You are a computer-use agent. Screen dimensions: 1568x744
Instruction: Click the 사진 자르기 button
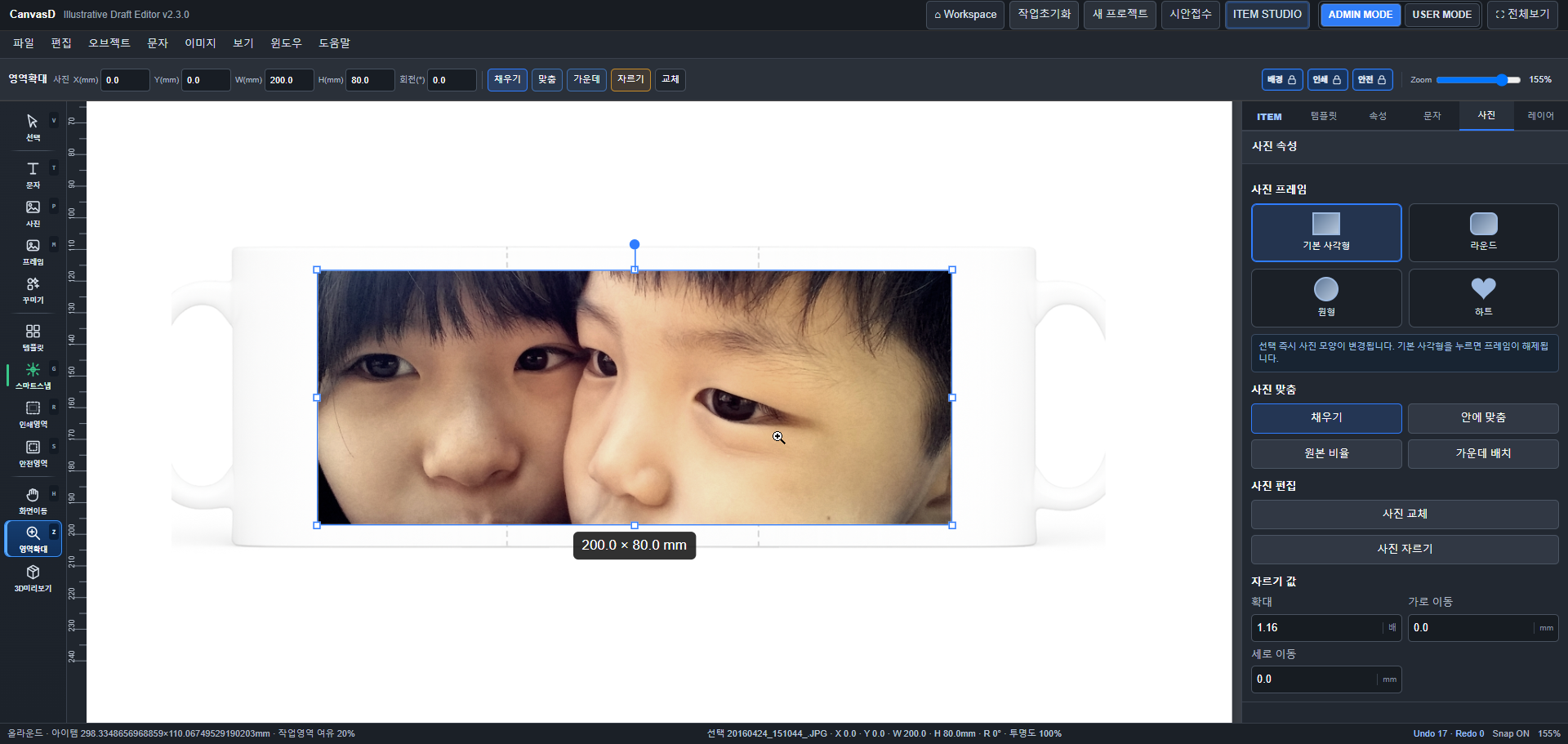pos(1405,549)
